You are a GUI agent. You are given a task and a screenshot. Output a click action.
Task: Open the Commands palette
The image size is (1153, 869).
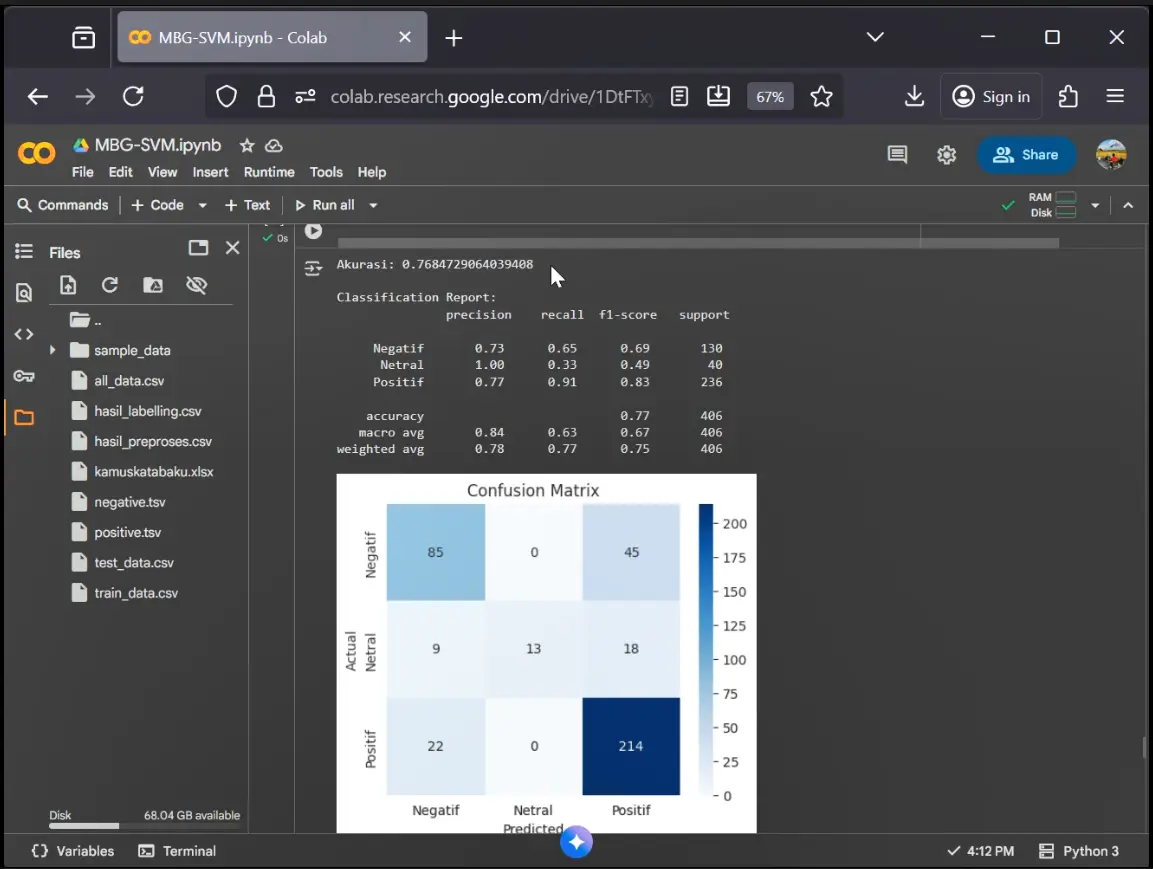tap(64, 205)
